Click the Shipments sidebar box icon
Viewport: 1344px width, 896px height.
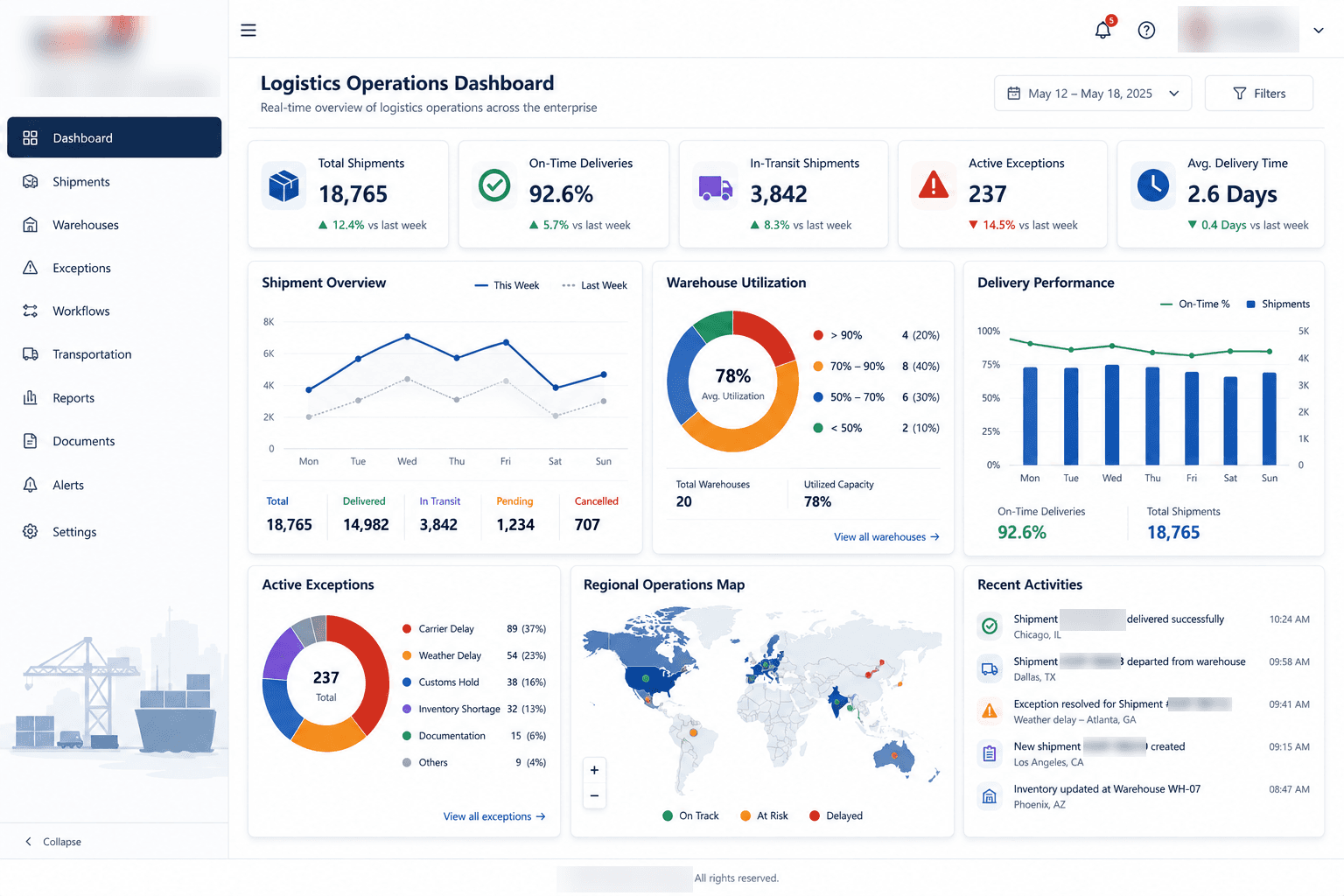click(x=31, y=182)
